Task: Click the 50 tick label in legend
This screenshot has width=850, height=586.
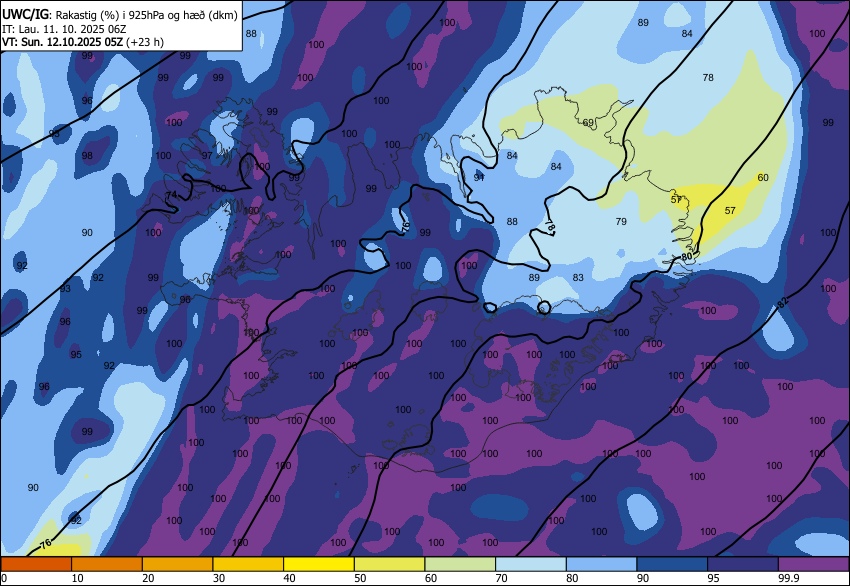Action: click(x=360, y=578)
